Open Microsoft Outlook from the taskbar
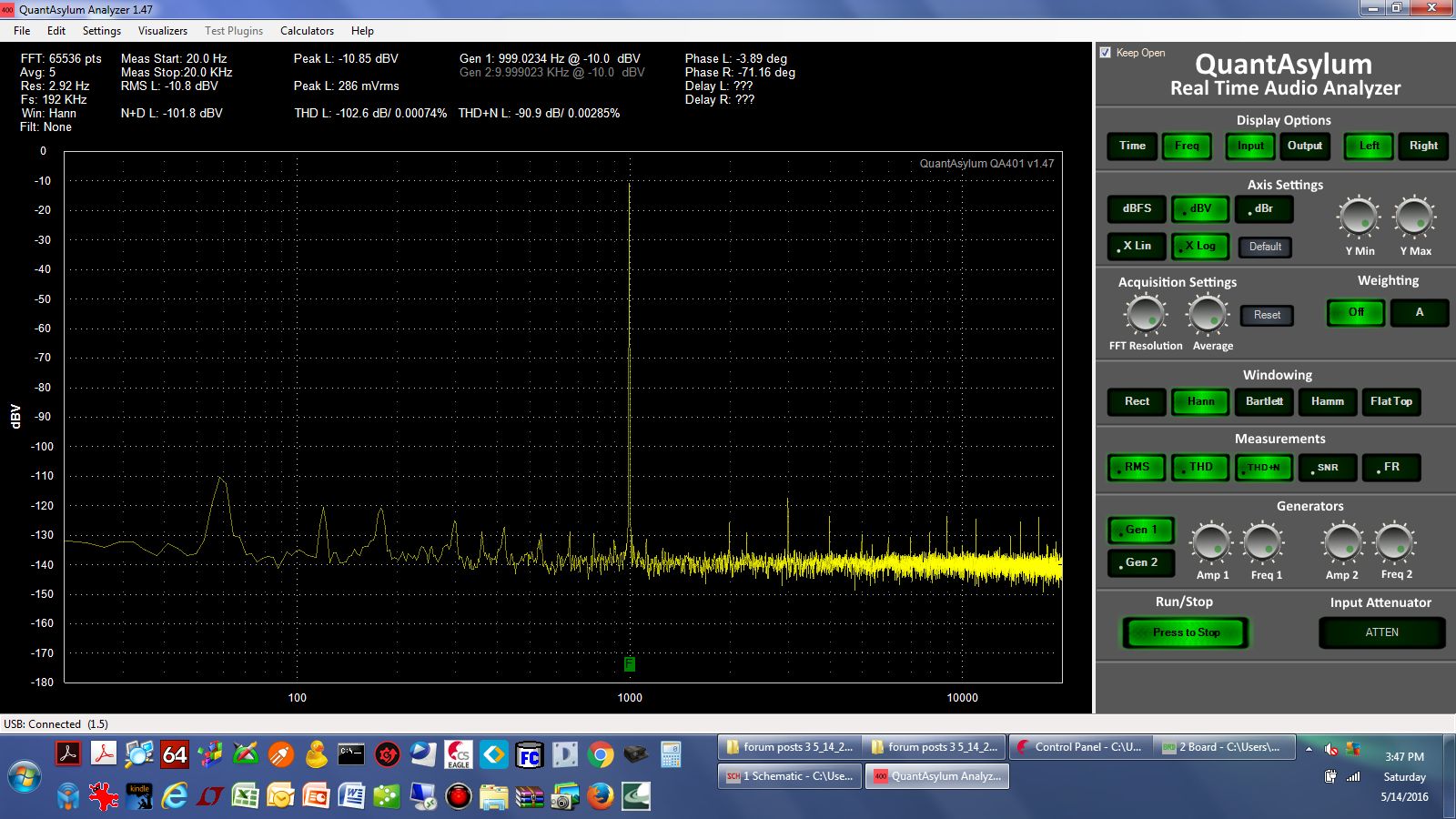1456x819 pixels. (x=280, y=797)
